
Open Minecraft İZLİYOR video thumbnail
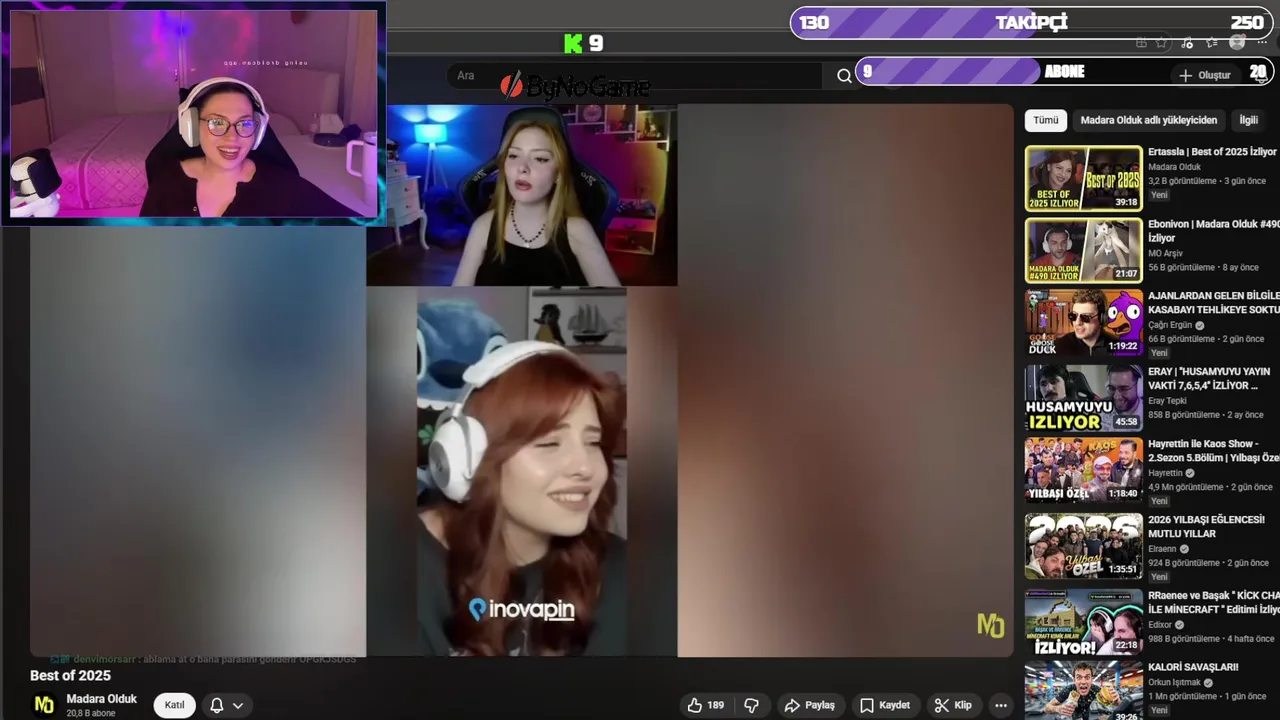(1083, 622)
